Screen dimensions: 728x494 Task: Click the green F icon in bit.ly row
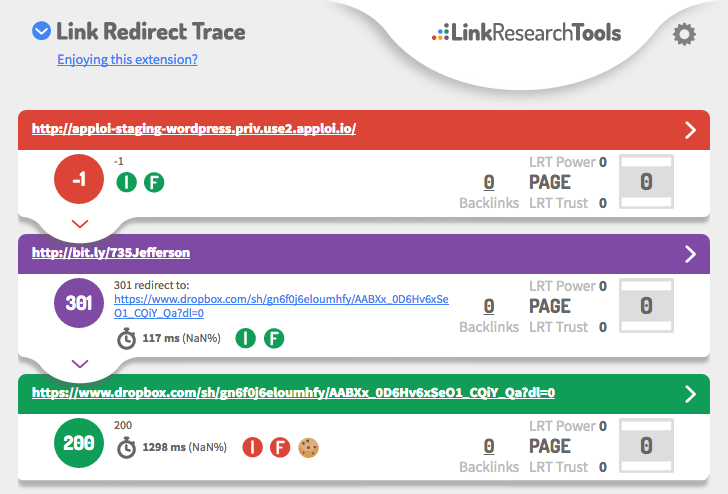(274, 338)
